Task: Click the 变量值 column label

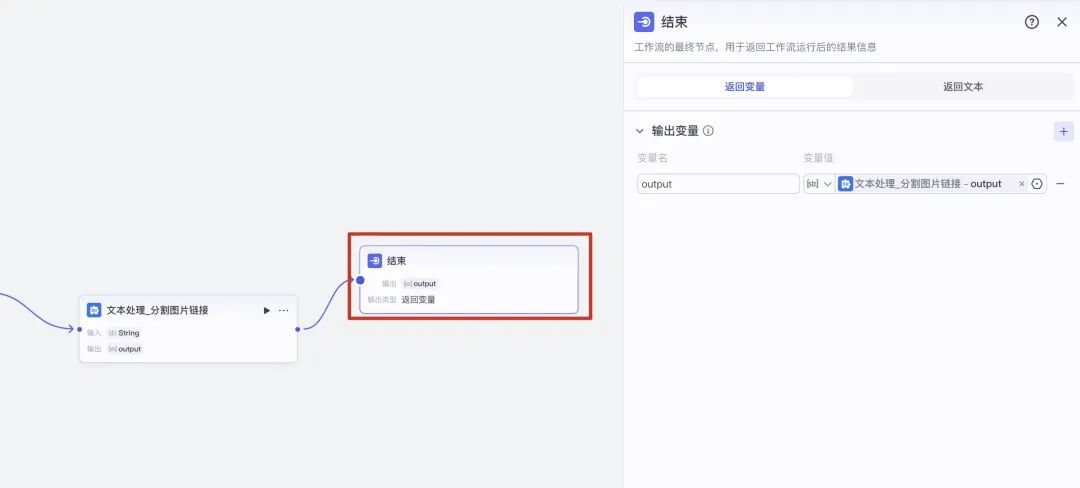Action: (x=818, y=158)
